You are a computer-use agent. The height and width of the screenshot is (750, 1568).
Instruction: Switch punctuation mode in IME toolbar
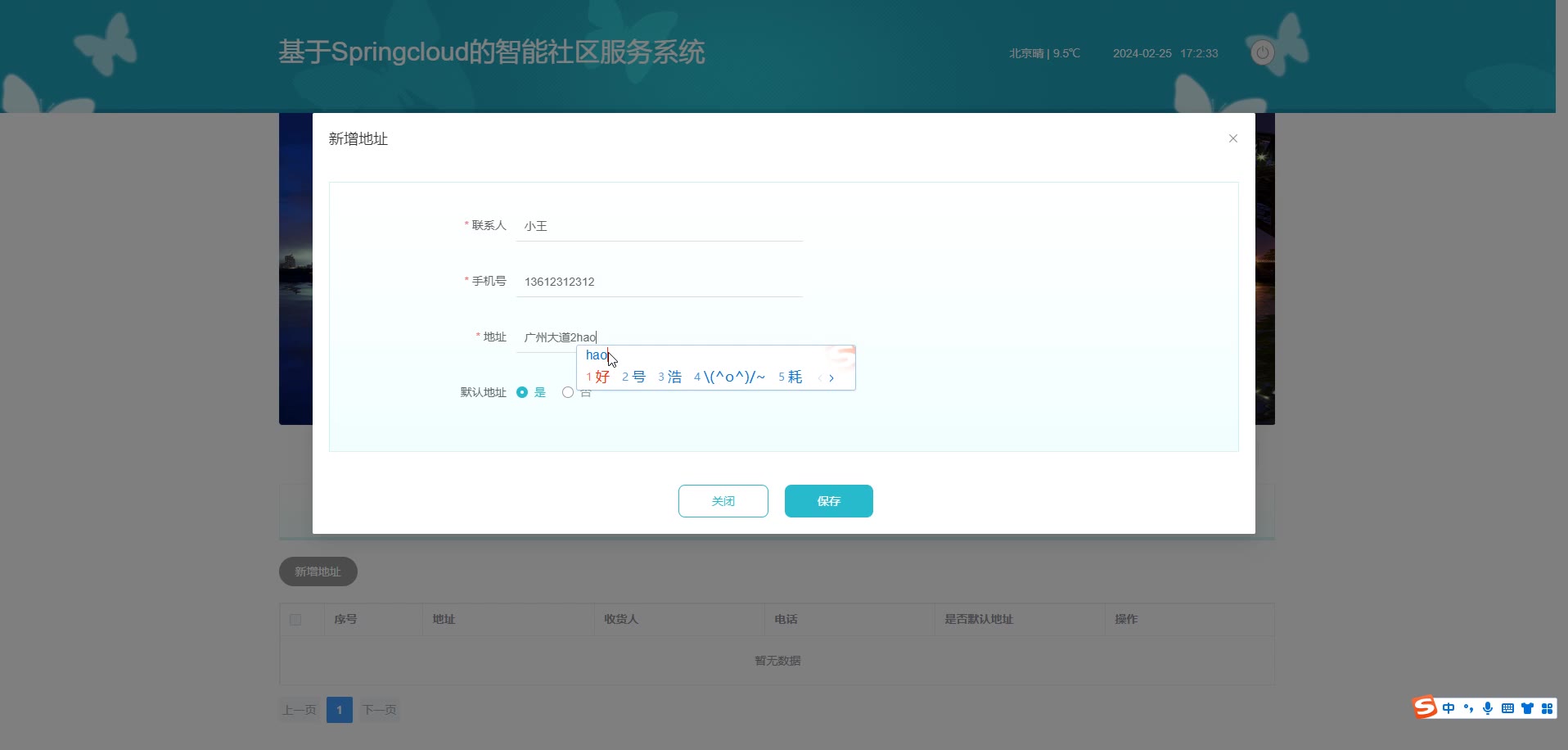point(1468,708)
